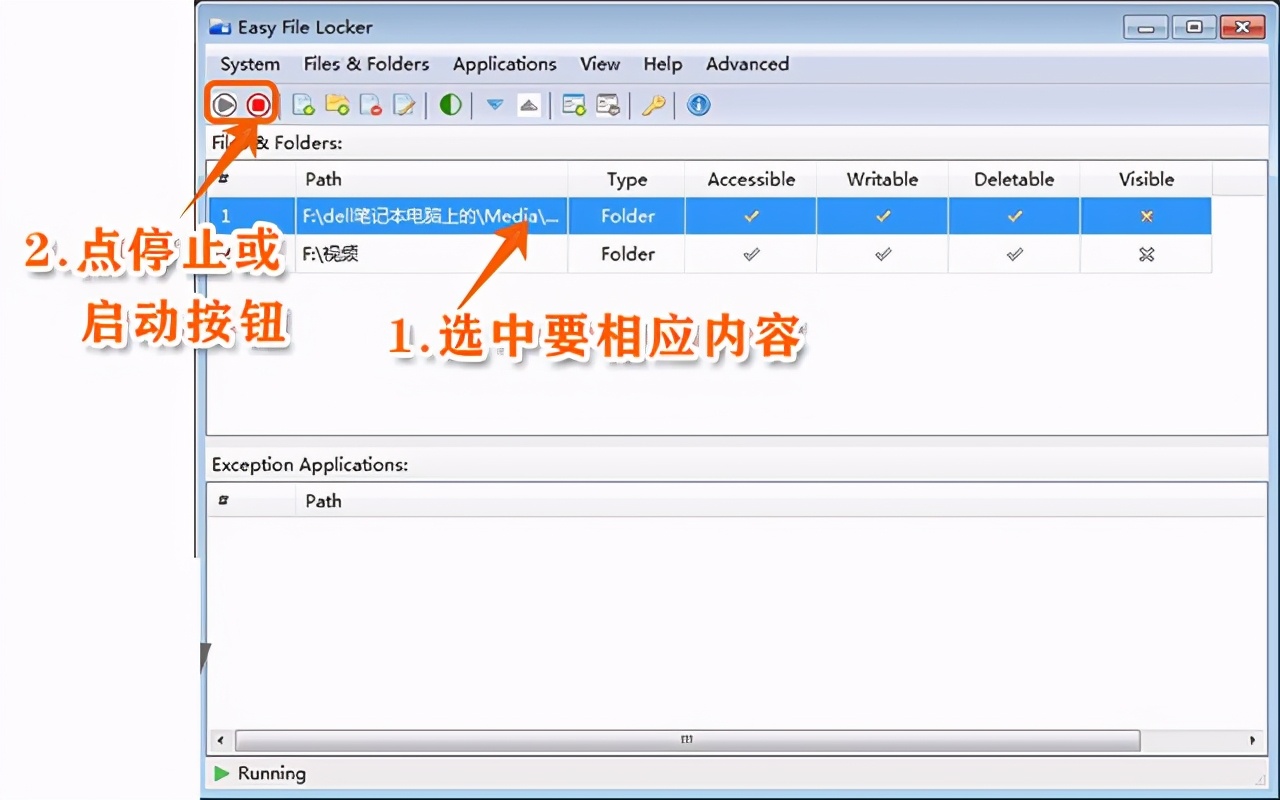Click the move-up arrow toolbar icon

pos(529,104)
